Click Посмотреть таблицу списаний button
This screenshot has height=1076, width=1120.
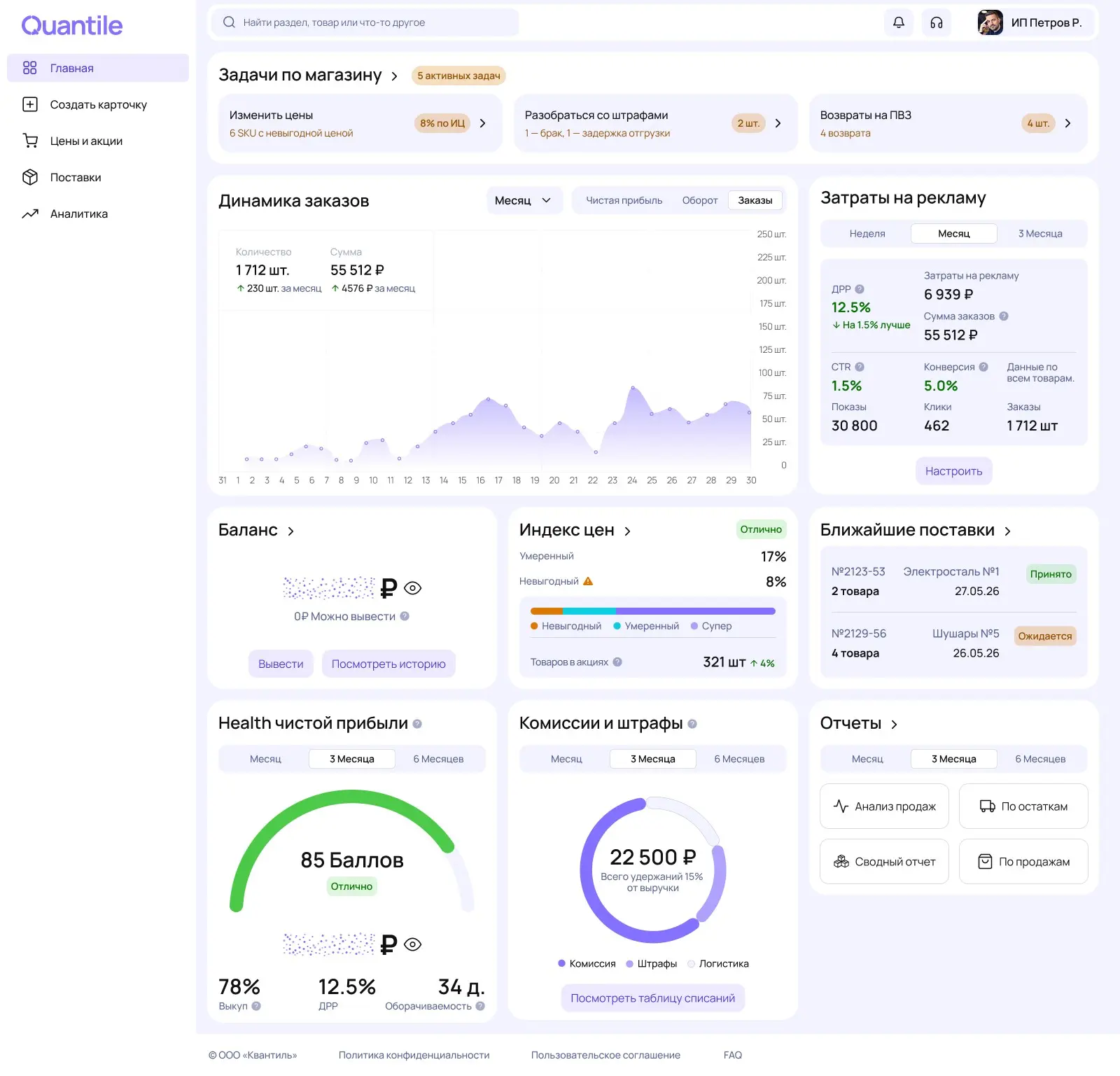(x=652, y=998)
